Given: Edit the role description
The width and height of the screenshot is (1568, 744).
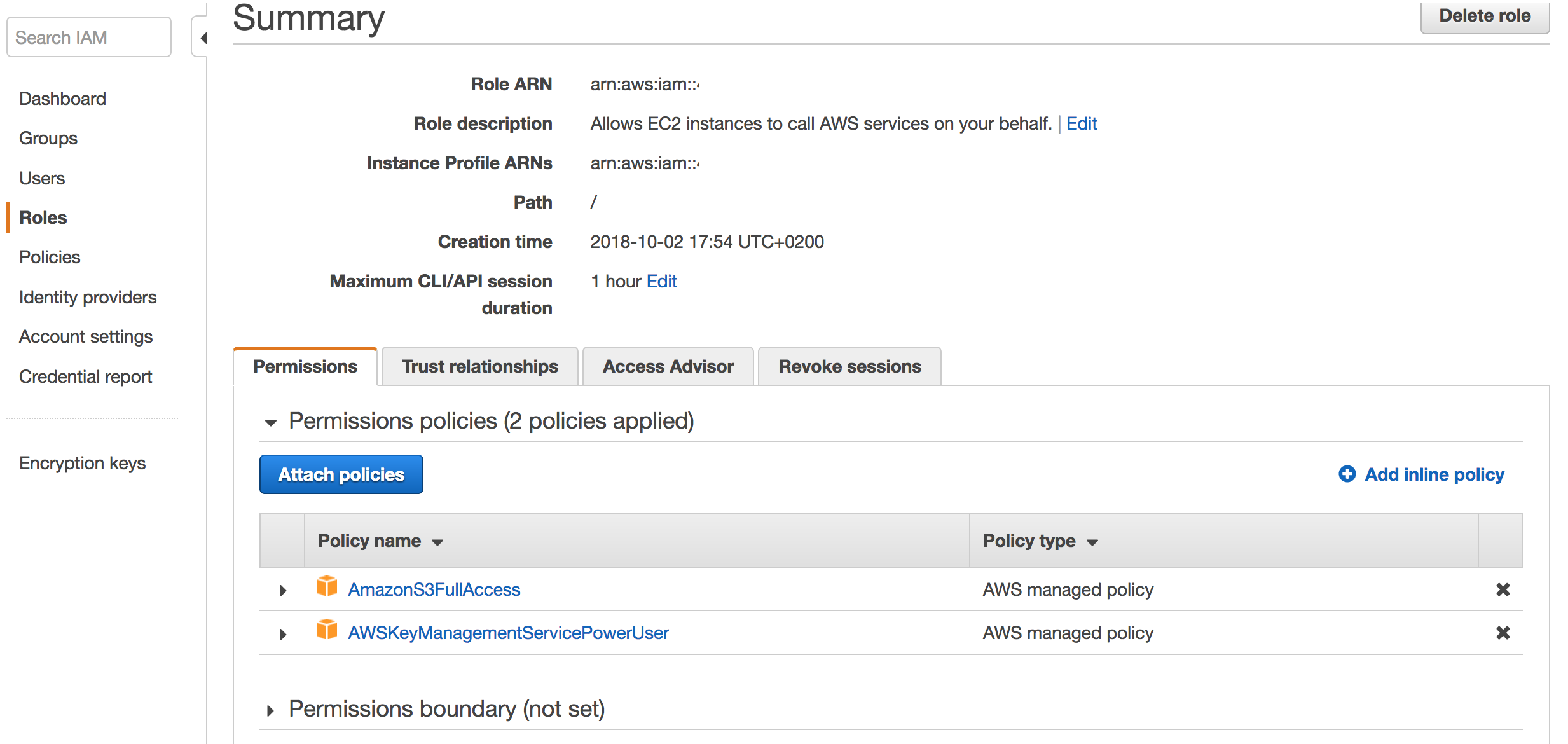Looking at the screenshot, I should pyautogui.click(x=1082, y=123).
